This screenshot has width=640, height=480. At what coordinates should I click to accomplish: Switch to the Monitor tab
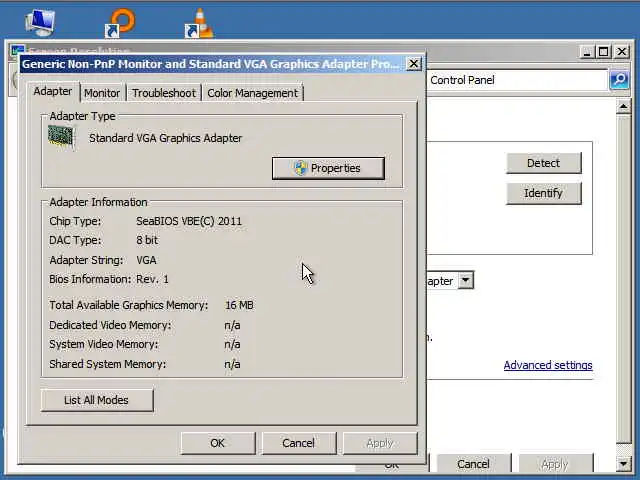(102, 93)
